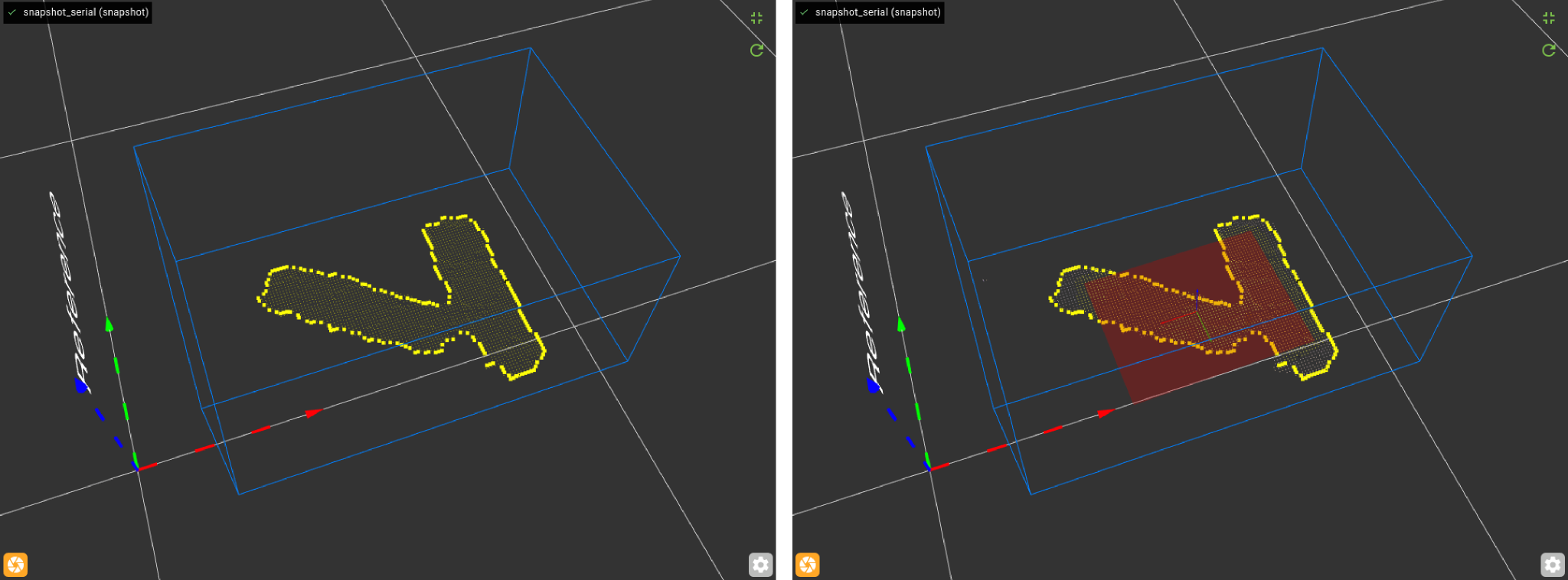Click orange aperture snapshot icon in left viewer
Screen dimensions: 1568x580
click(15, 565)
